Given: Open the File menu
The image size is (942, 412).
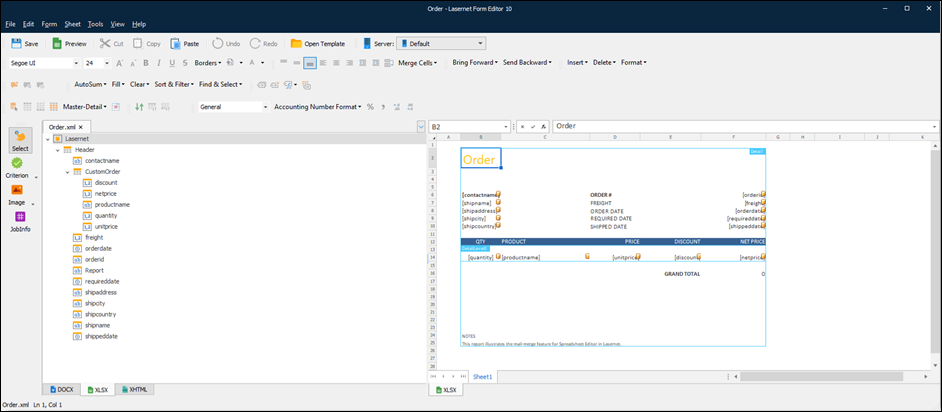Looking at the screenshot, I should click(10, 24).
